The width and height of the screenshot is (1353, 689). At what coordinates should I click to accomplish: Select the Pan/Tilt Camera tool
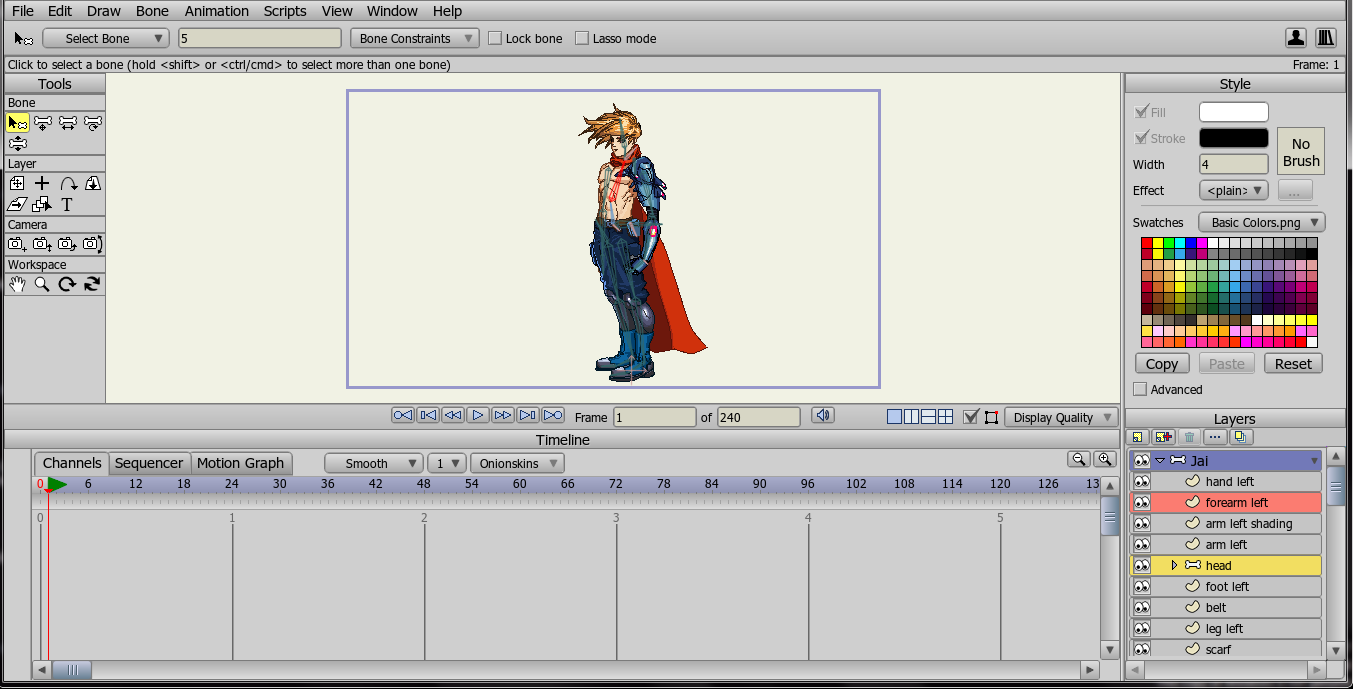(x=92, y=244)
